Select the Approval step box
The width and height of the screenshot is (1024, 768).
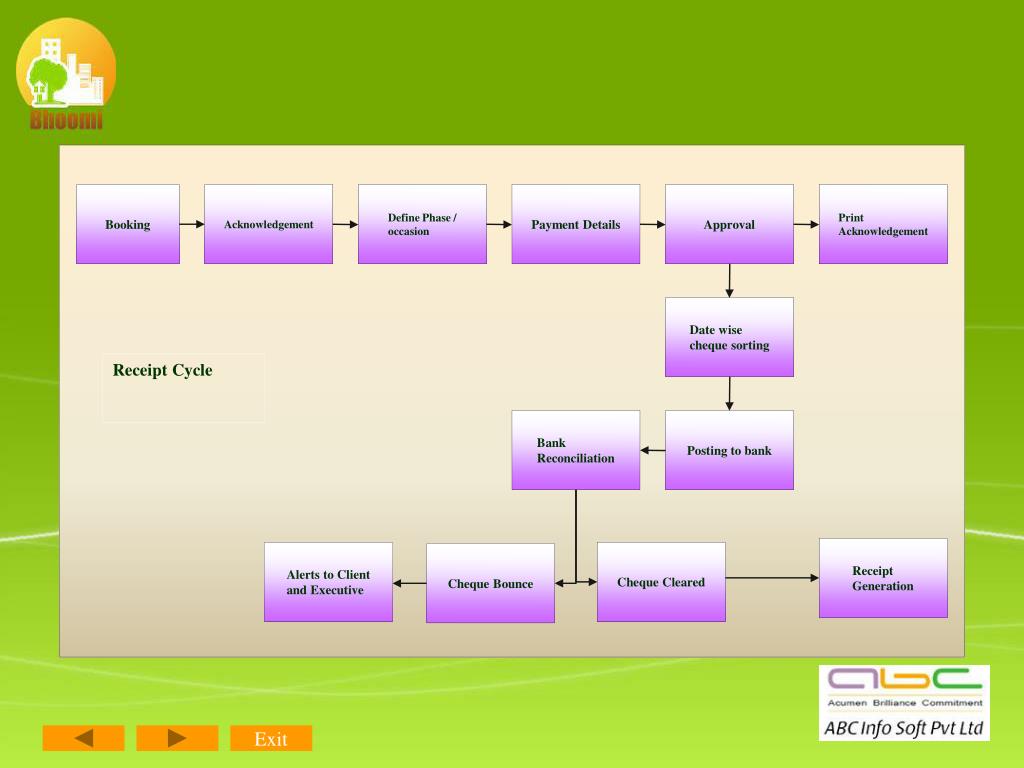729,224
